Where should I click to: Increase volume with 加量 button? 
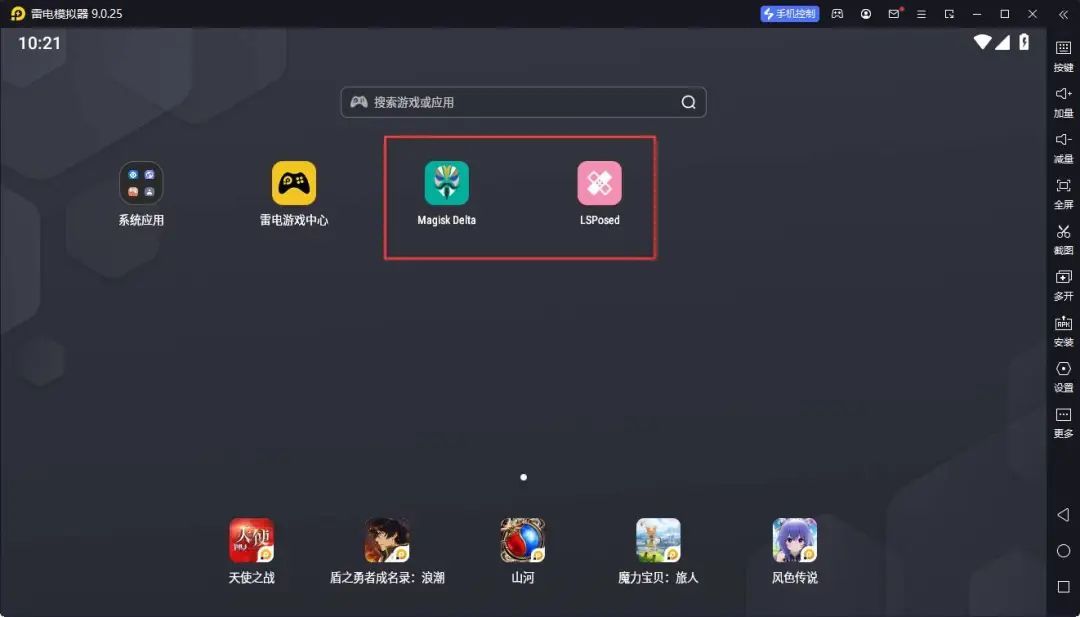[x=1063, y=102]
